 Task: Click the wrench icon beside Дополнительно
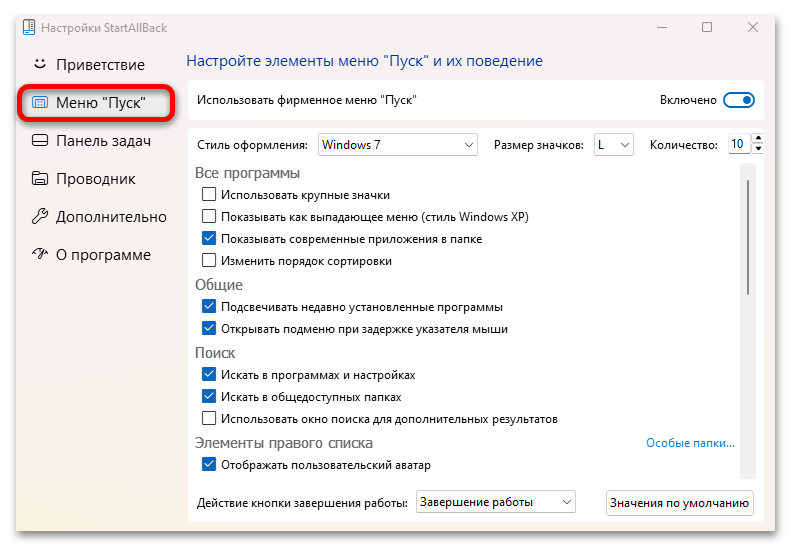[40, 216]
